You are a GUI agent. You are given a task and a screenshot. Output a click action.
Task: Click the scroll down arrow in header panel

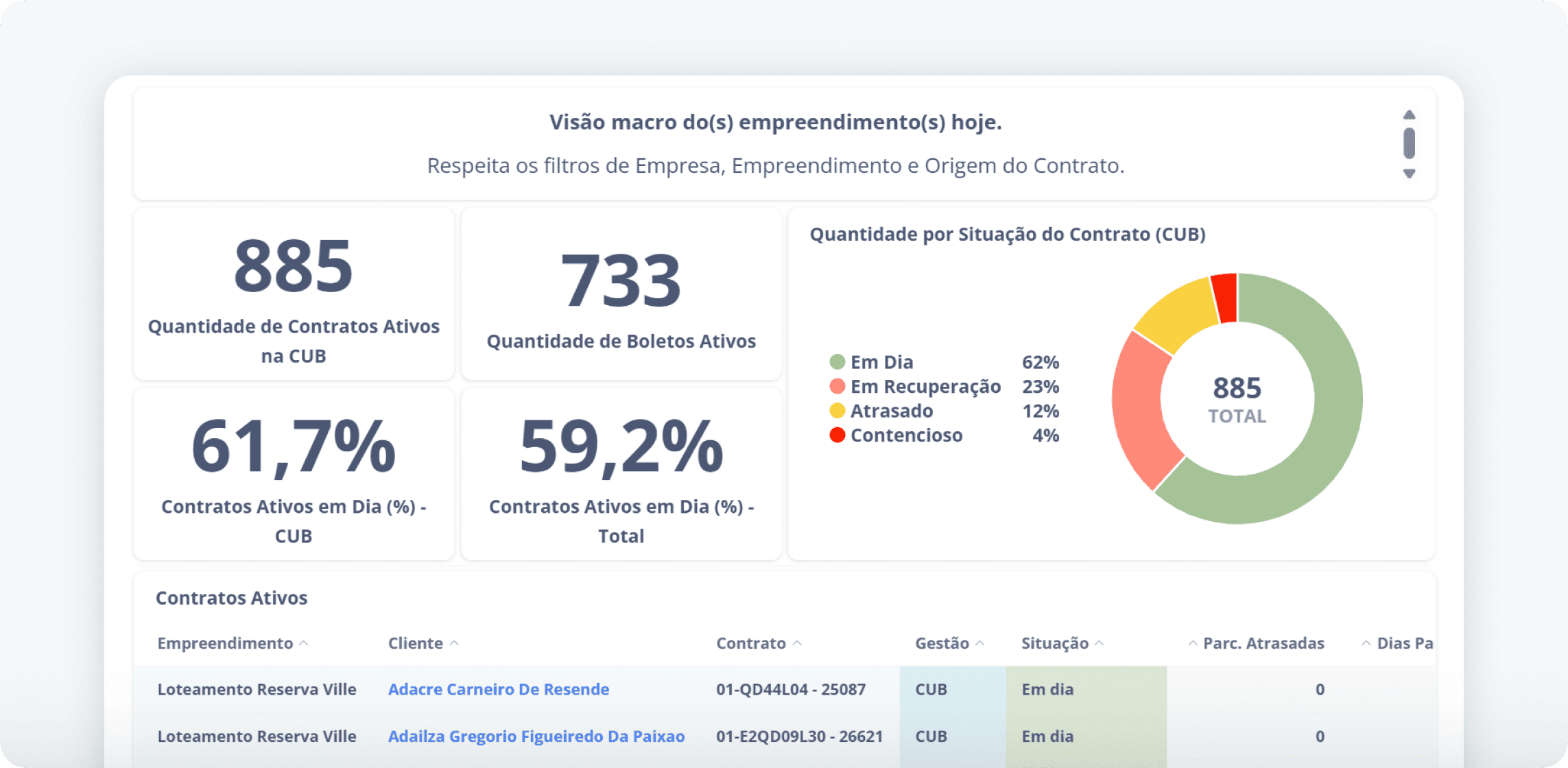pos(1409,173)
